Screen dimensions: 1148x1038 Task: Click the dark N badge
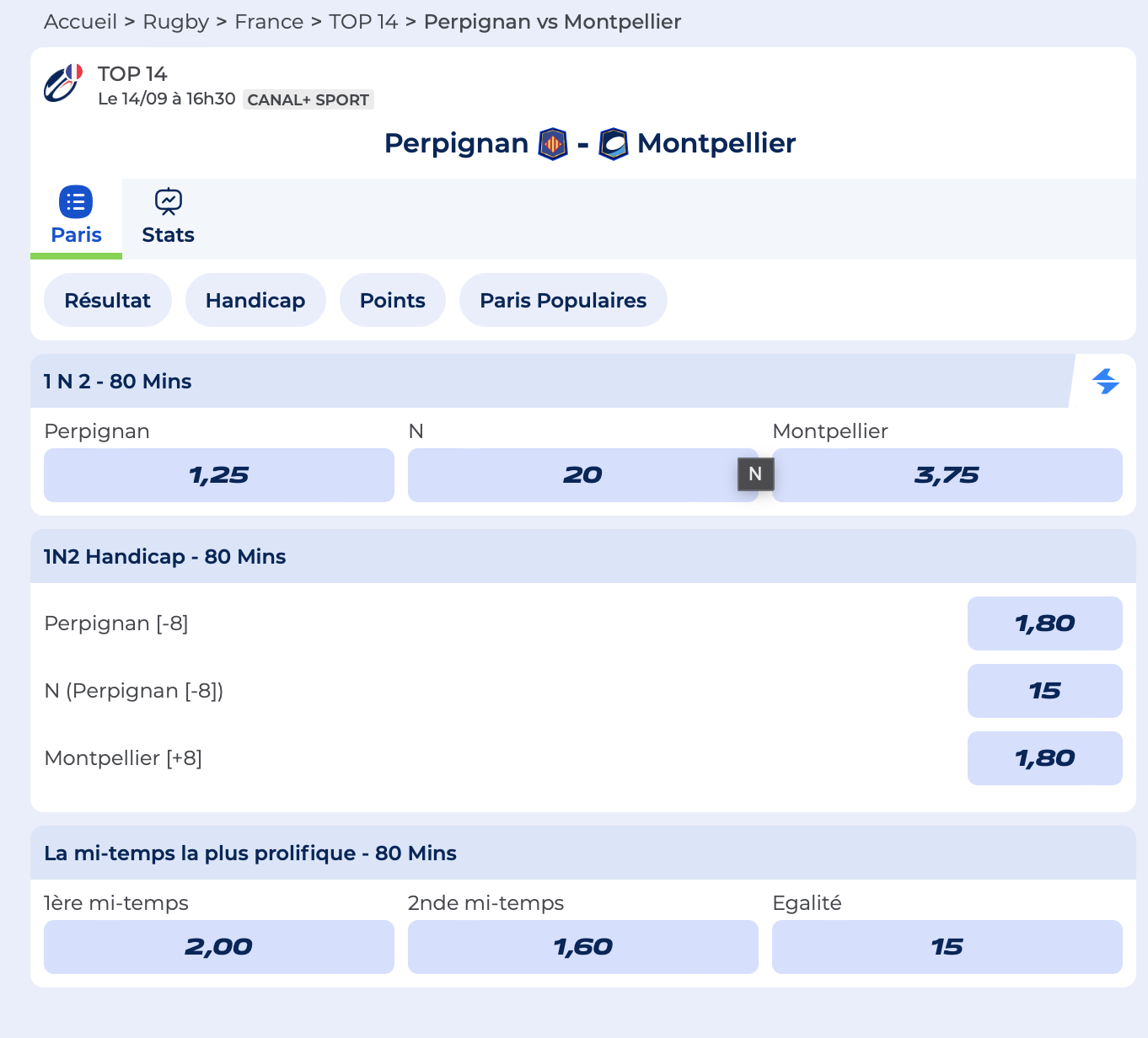(755, 474)
